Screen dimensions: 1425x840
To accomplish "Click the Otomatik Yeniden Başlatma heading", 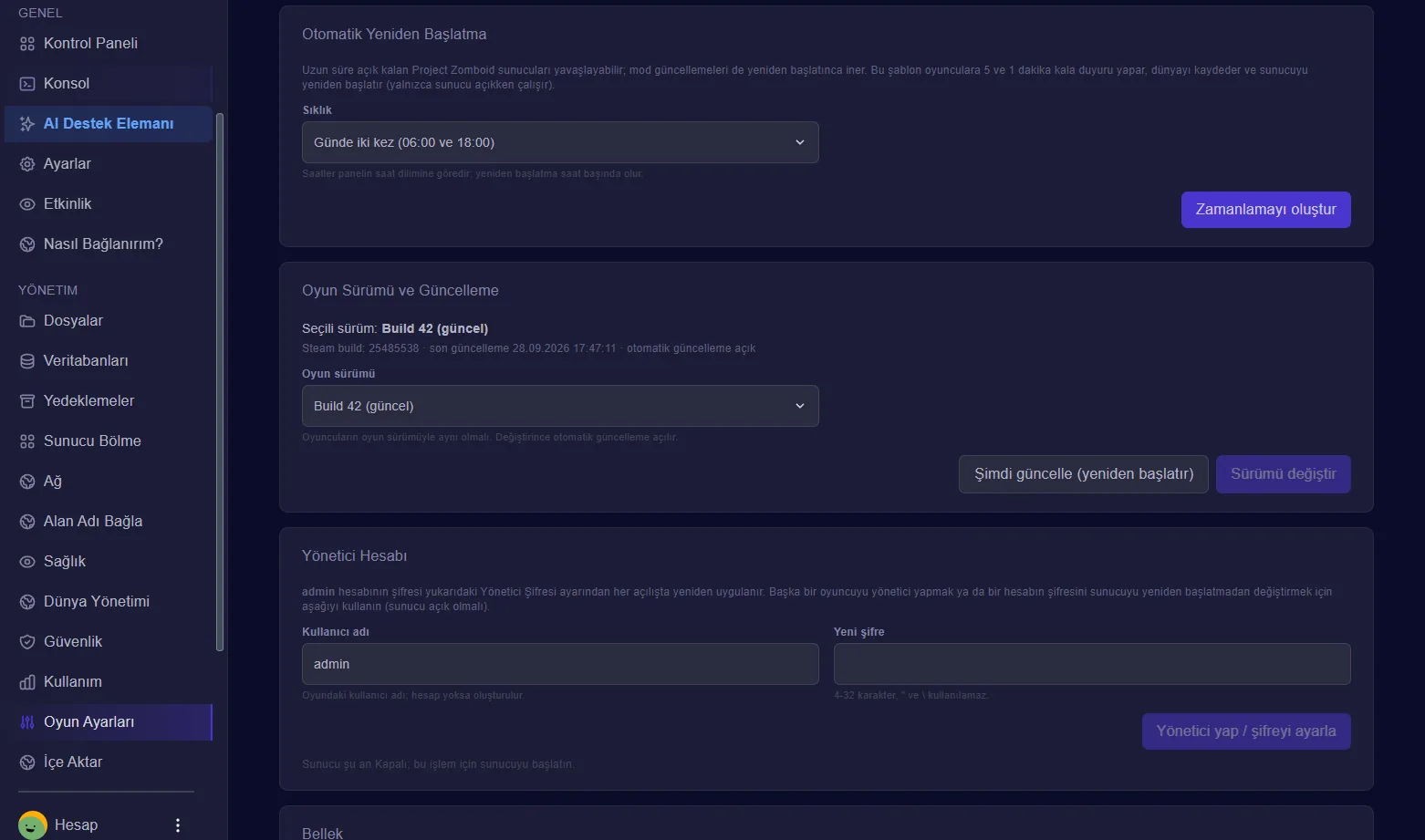I will click(394, 35).
